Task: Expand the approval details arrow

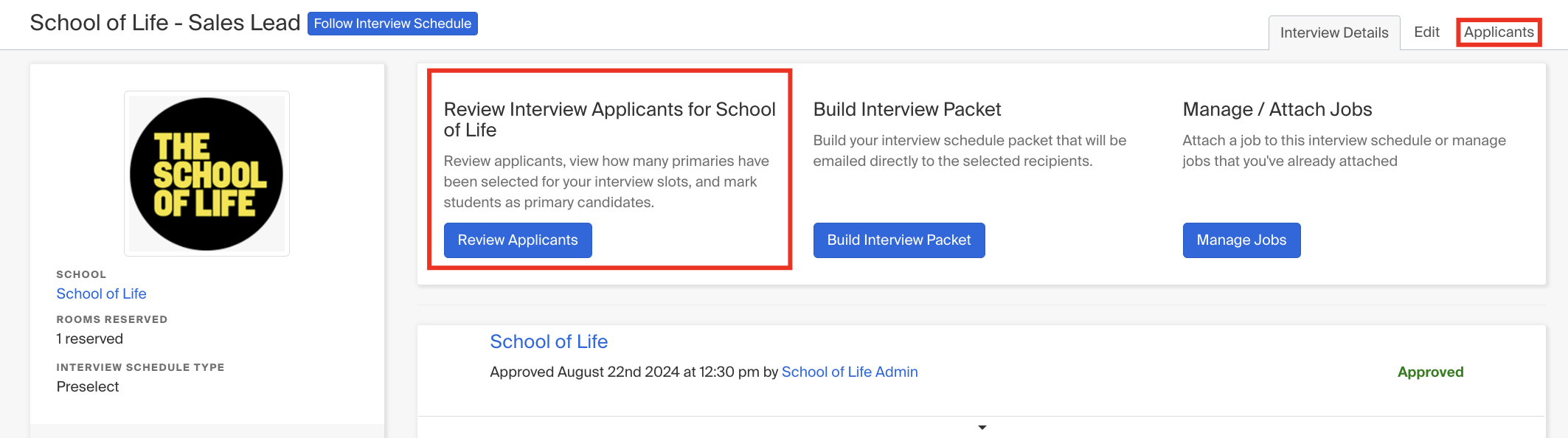Action: [x=982, y=428]
